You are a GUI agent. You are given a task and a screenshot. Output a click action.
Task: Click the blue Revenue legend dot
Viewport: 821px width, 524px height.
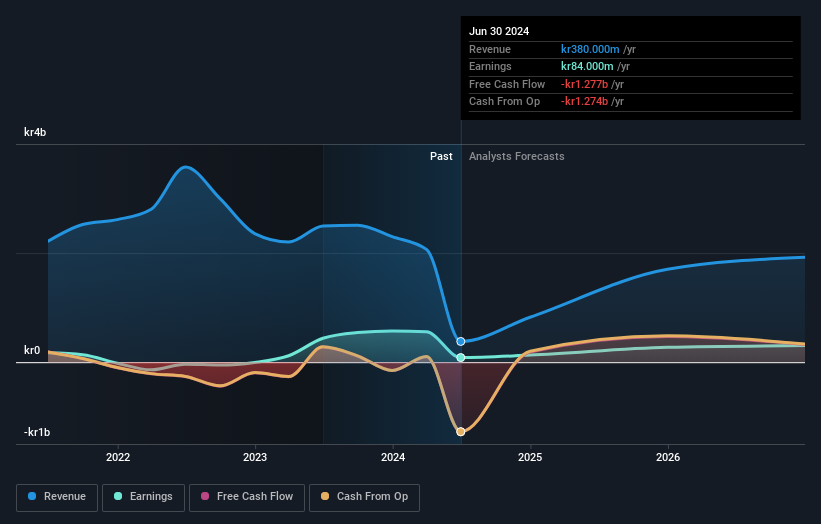coord(32,496)
